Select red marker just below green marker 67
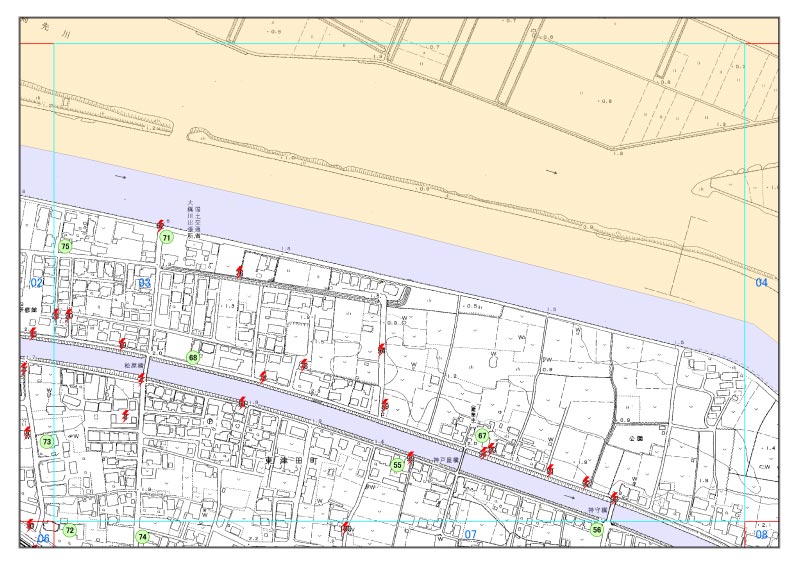This screenshot has width=800, height=565. pos(485,452)
